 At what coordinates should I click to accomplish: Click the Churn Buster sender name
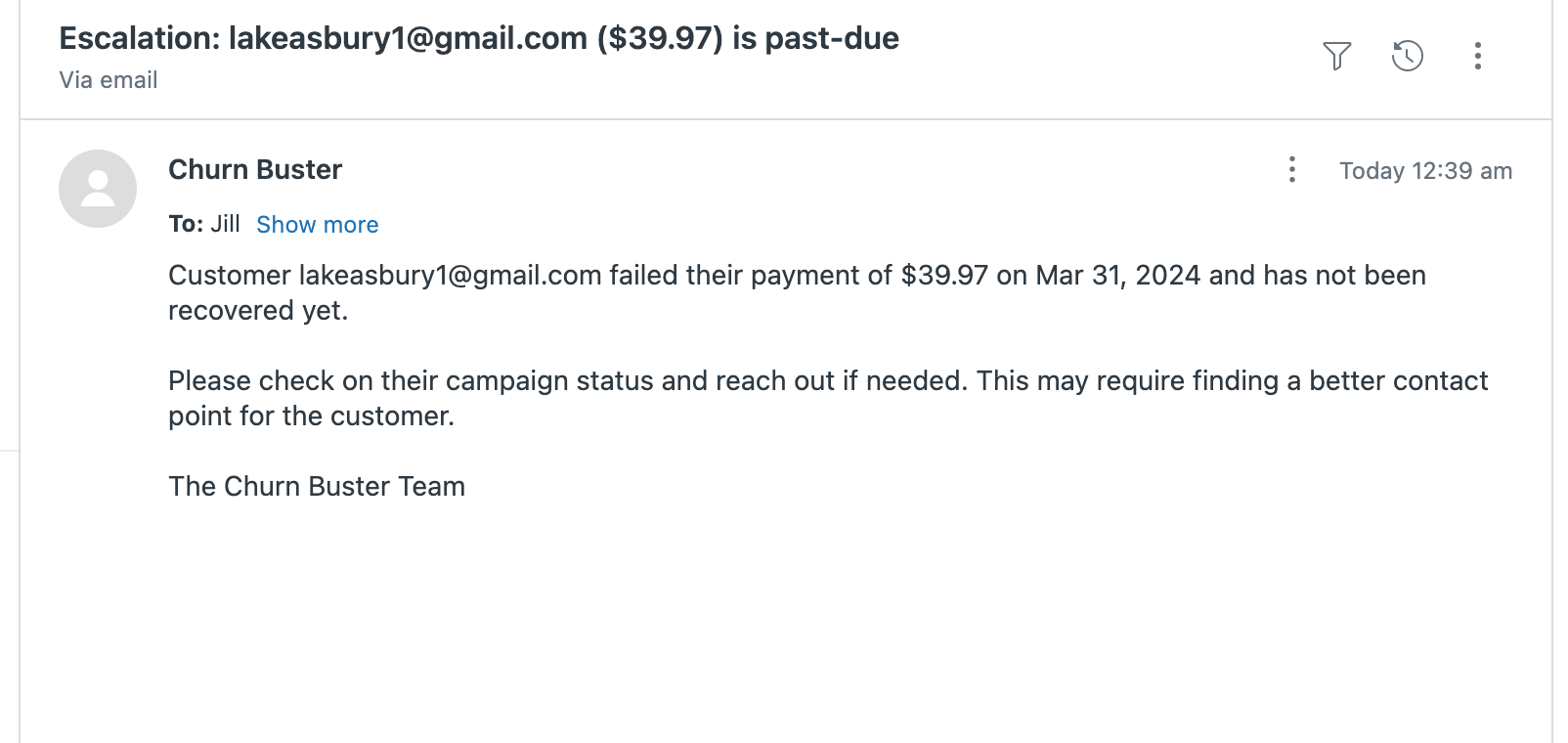[x=255, y=170]
